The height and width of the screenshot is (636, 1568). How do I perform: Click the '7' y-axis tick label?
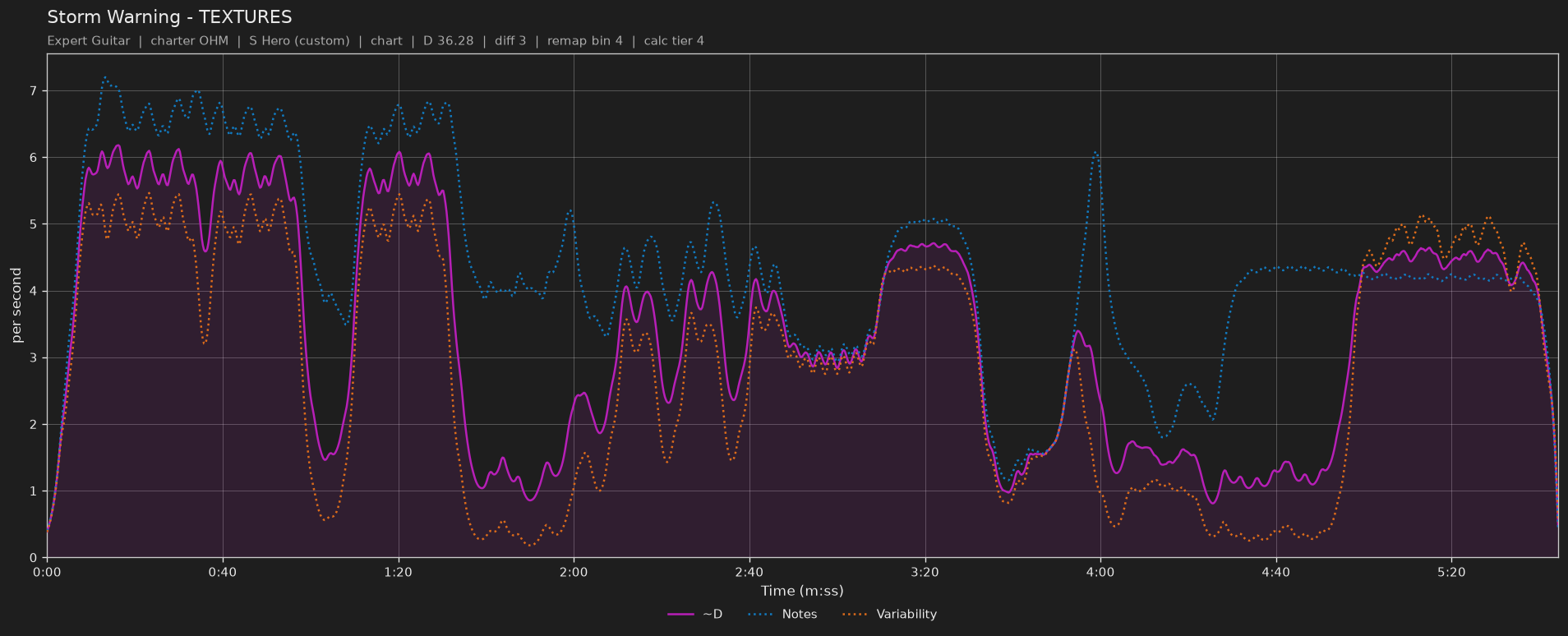(x=34, y=91)
